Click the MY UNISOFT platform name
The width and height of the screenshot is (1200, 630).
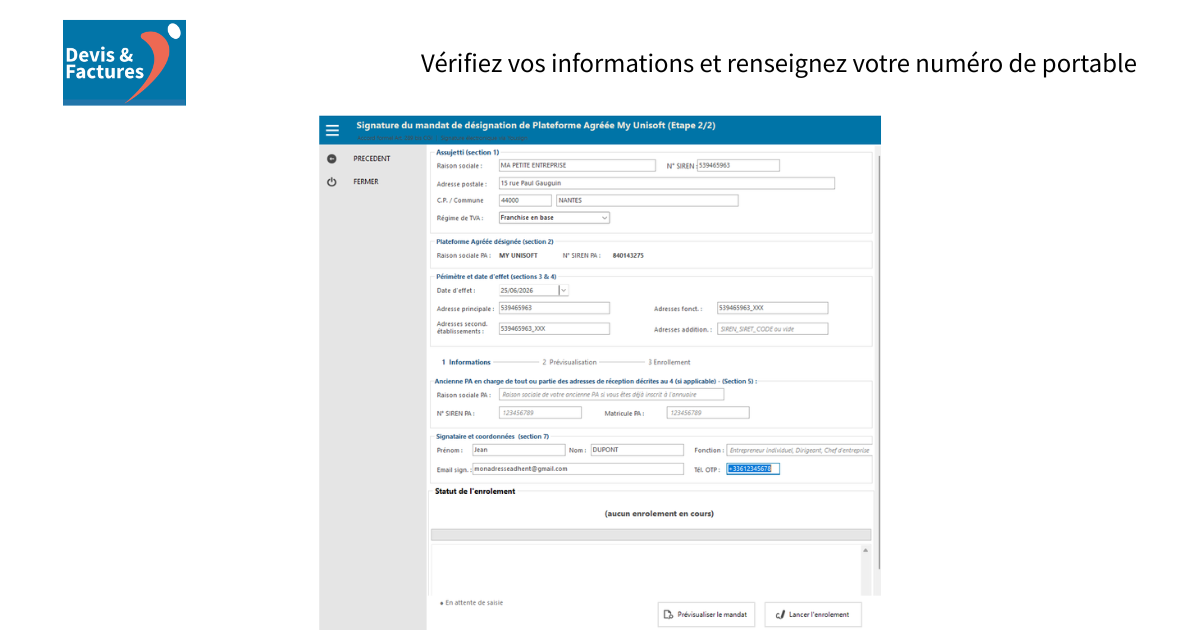click(x=518, y=256)
